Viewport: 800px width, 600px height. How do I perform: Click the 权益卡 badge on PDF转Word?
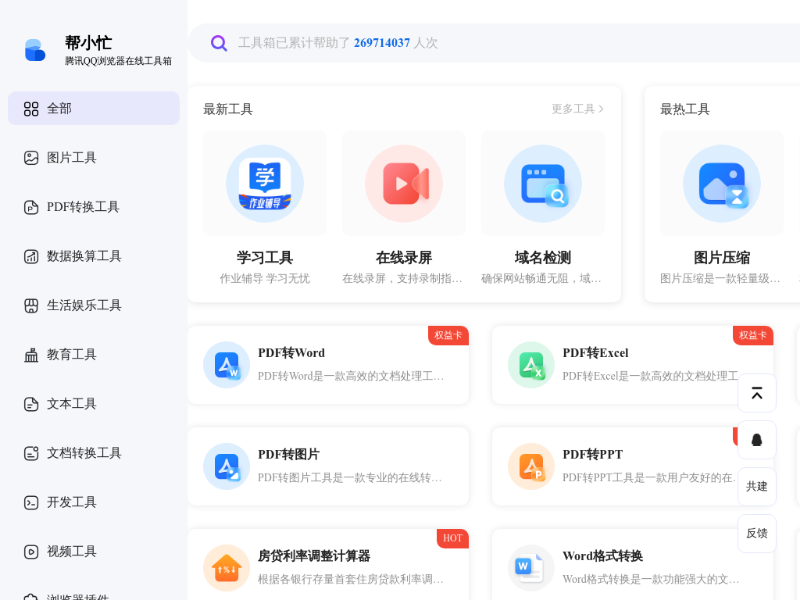tap(448, 335)
